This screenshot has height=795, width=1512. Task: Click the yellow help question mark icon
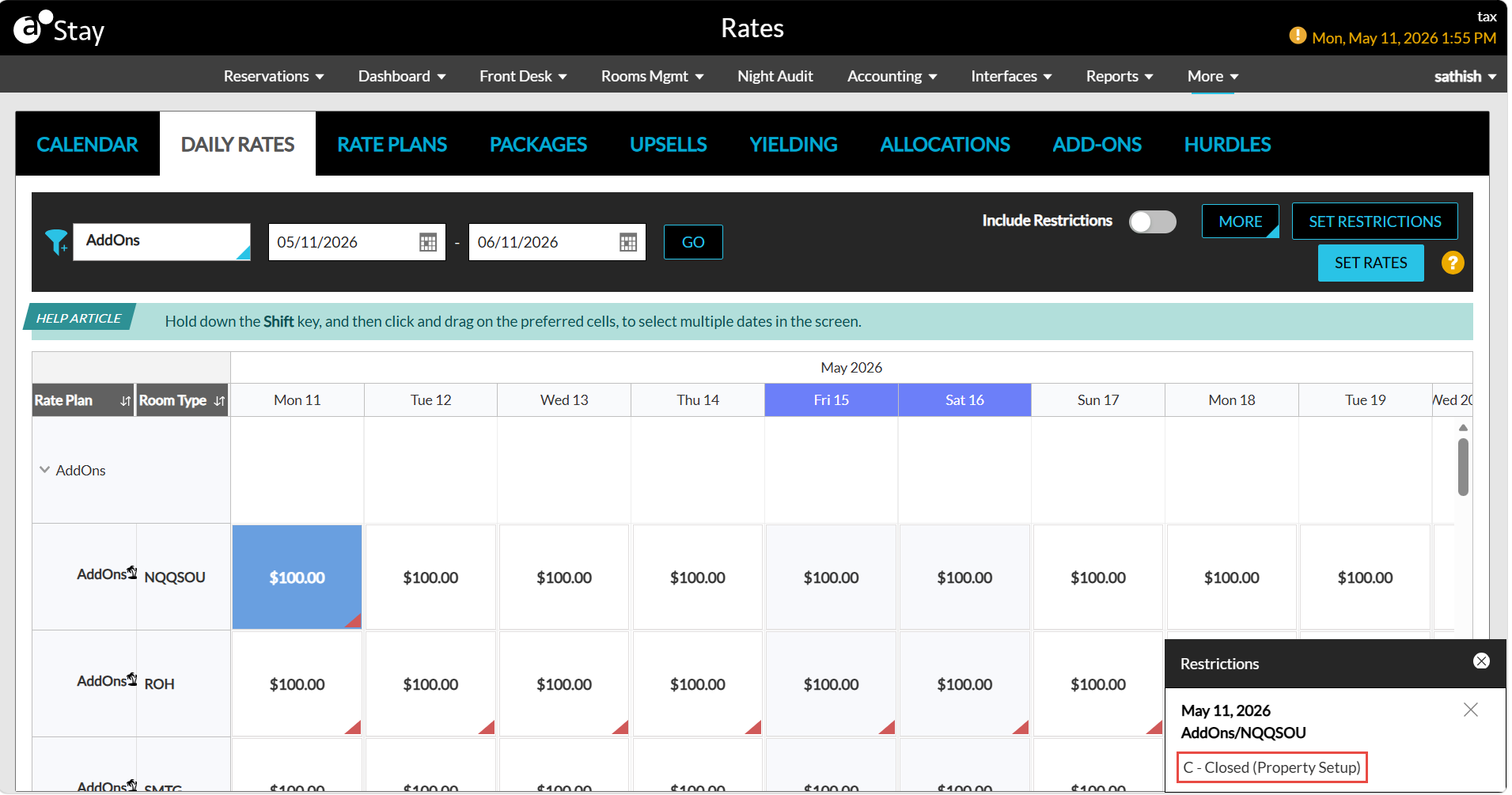(1453, 263)
